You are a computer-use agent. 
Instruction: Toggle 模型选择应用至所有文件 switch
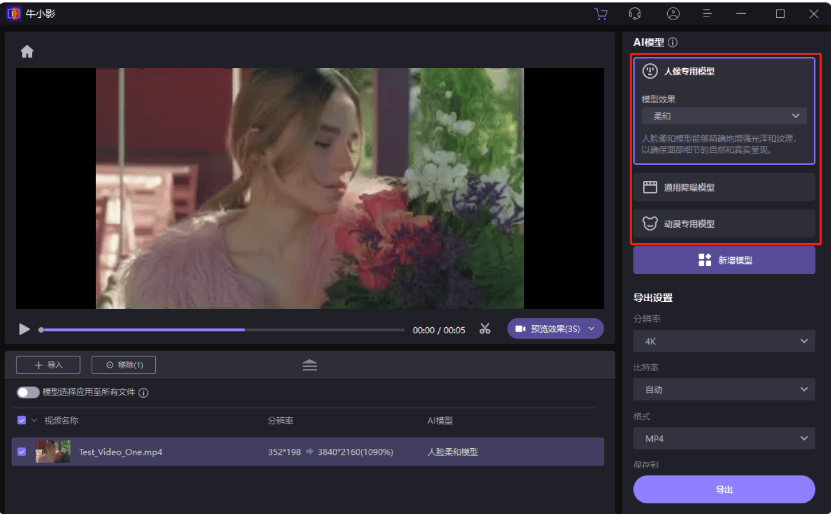coord(27,393)
